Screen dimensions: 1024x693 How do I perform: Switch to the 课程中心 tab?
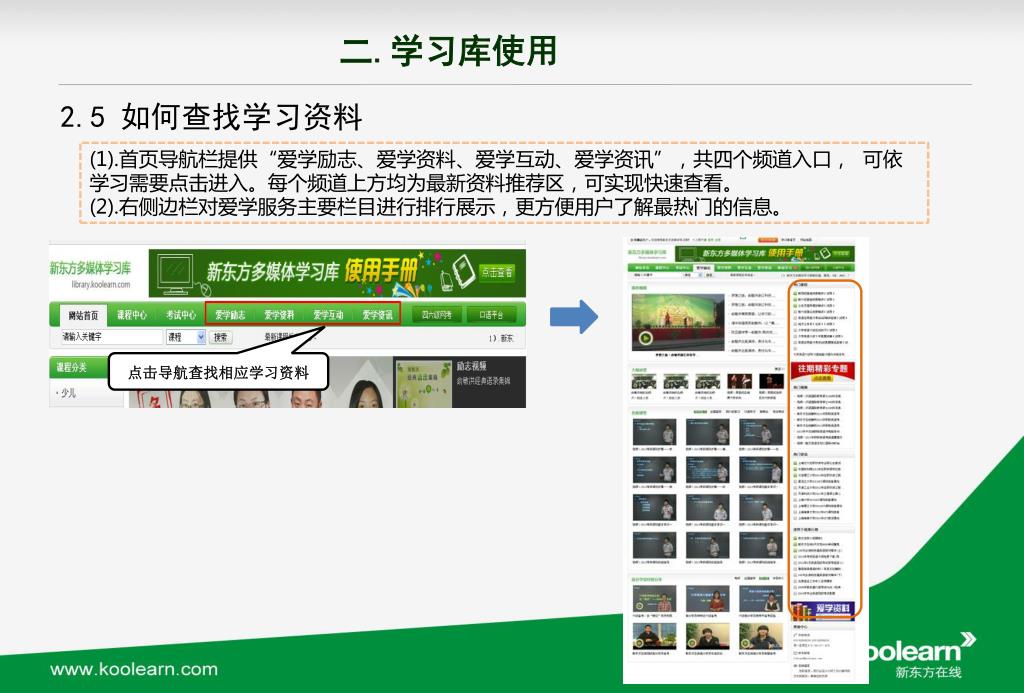[132, 315]
